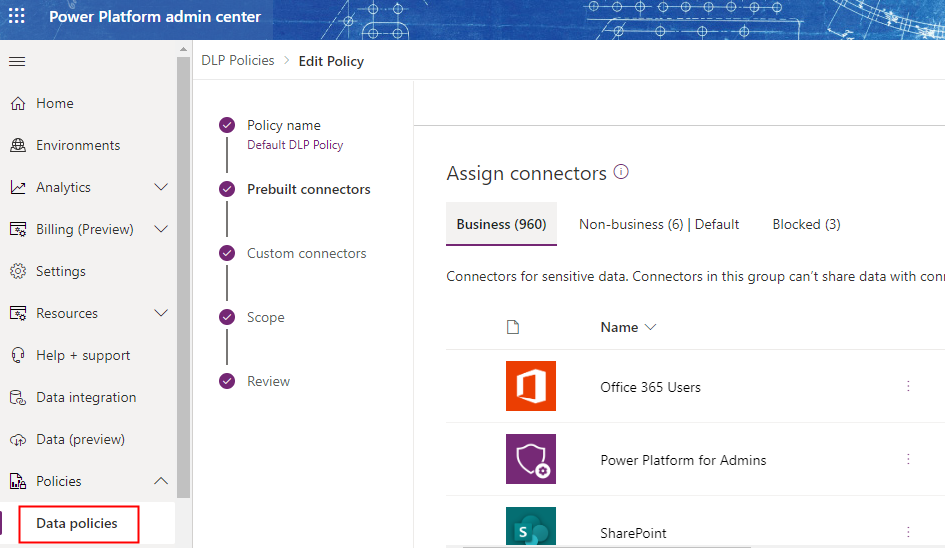
Task: Click the Assign connectors info icon
Action: 621,172
